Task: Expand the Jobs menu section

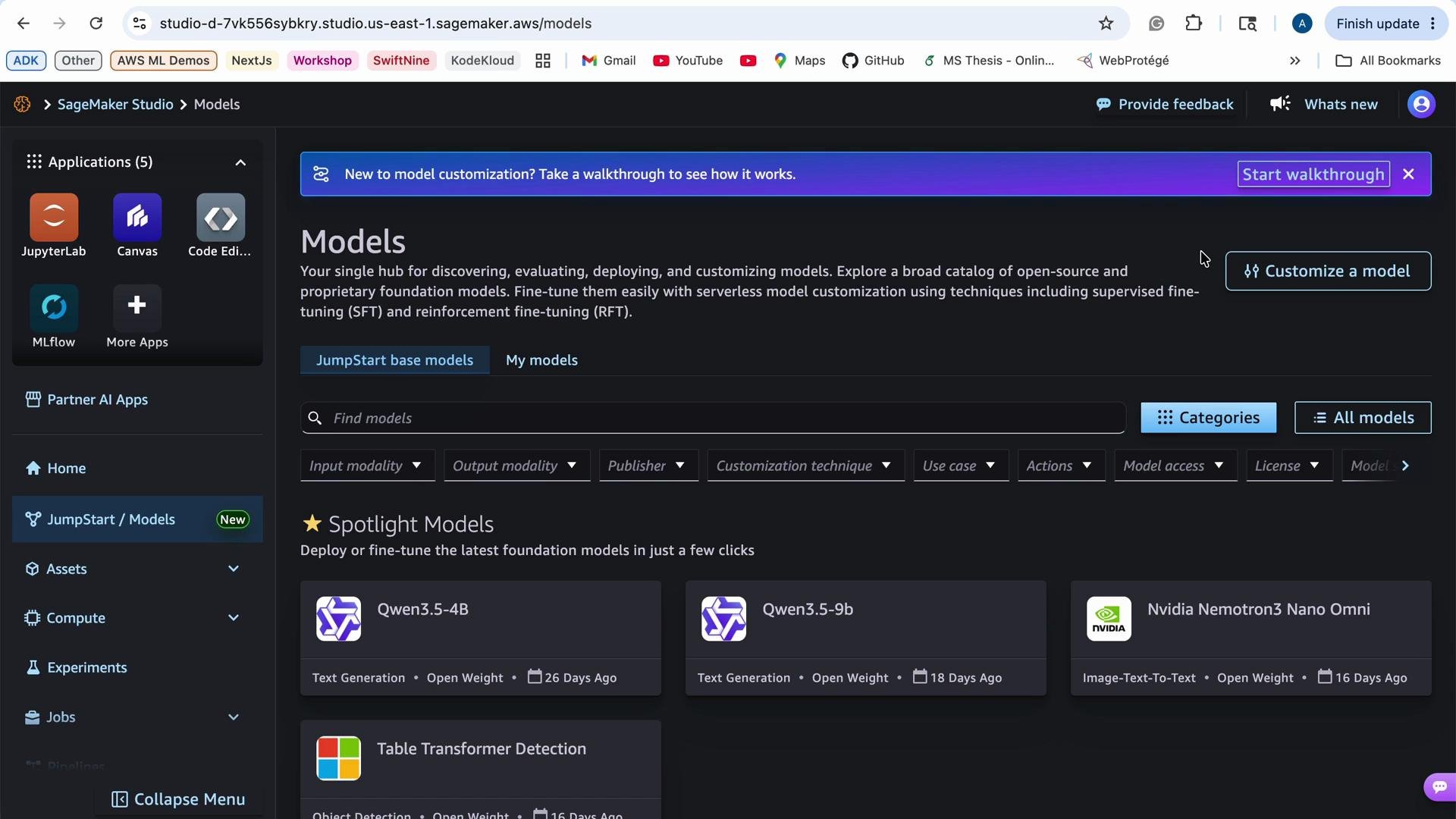Action: pyautogui.click(x=234, y=717)
